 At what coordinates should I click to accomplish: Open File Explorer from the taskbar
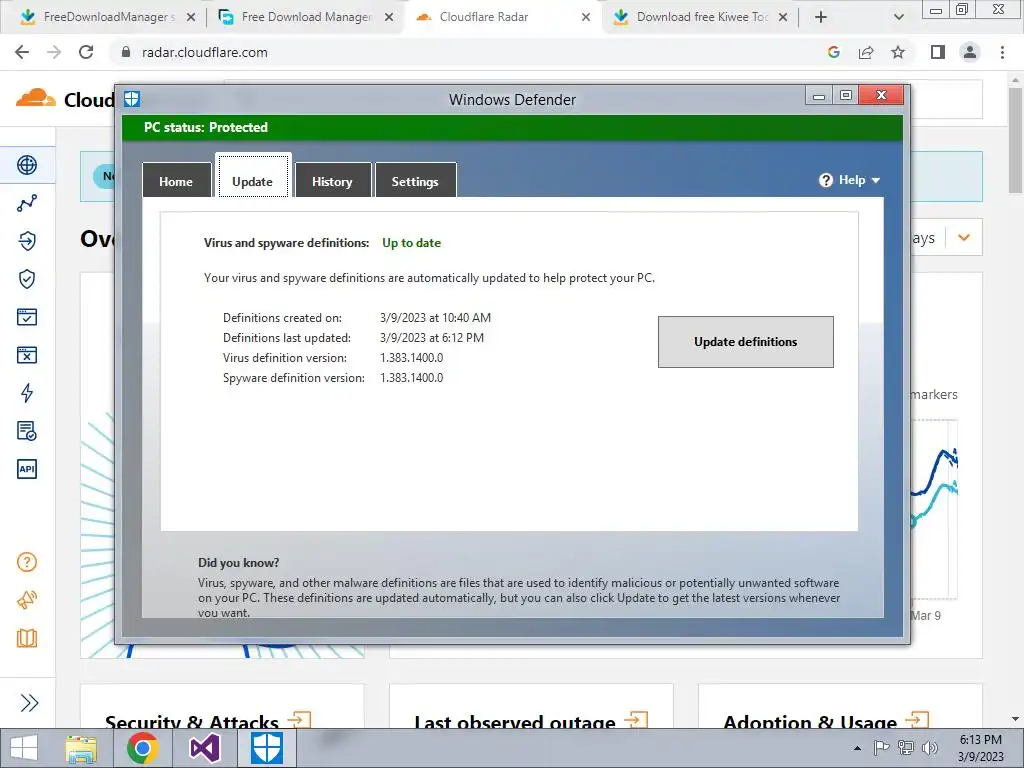(82, 748)
